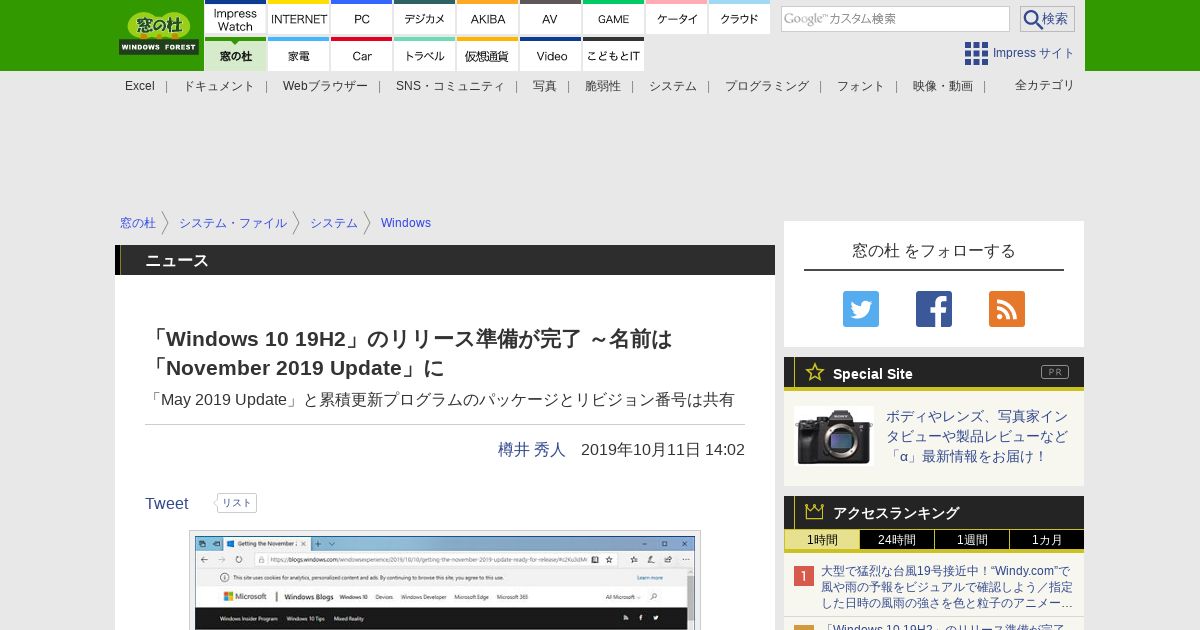Click the 窓の杜 Windows Forest logo
The height and width of the screenshot is (630, 1200).
(159, 33)
